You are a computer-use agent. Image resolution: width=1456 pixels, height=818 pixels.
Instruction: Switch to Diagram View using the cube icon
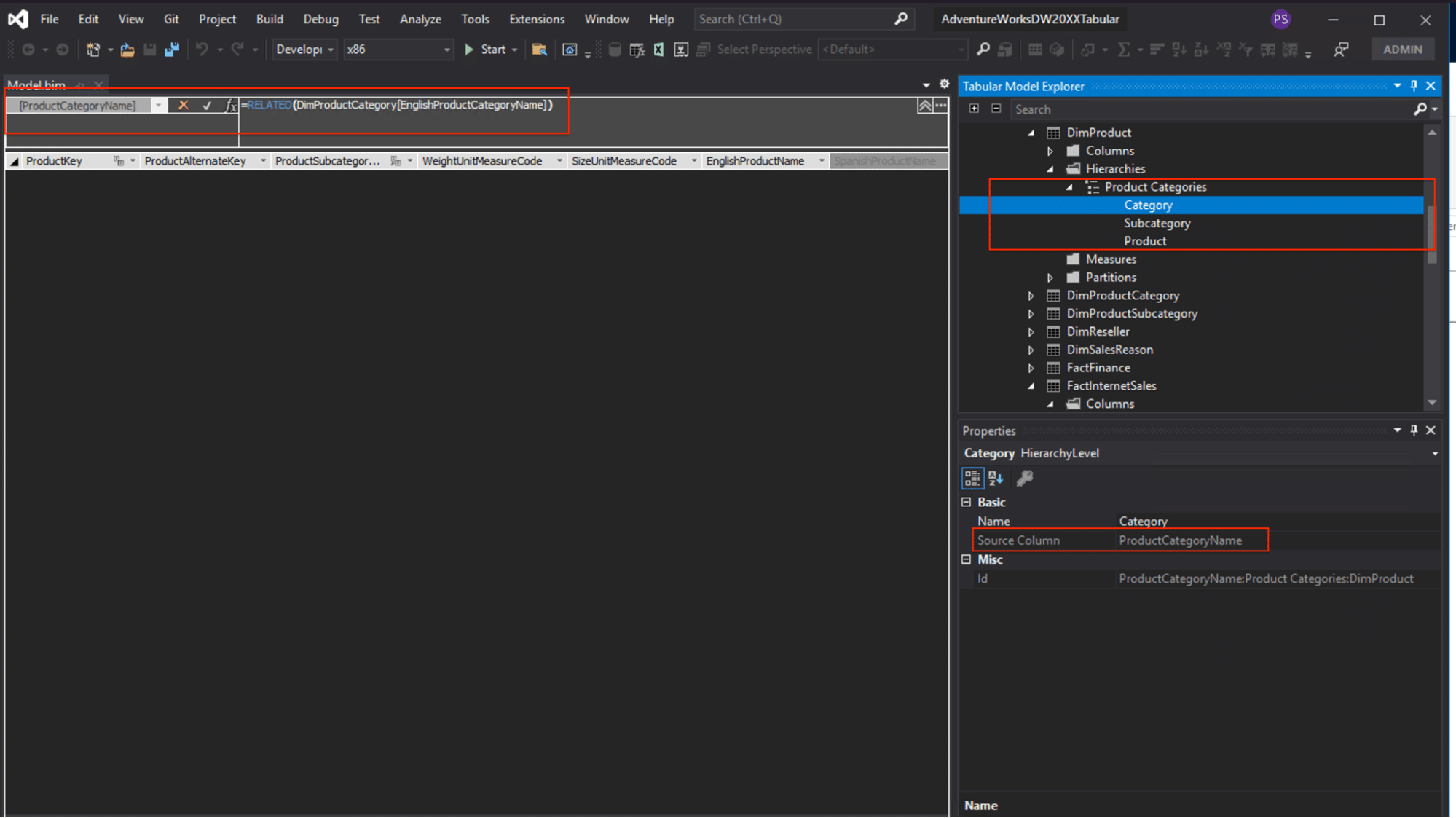coord(1057,50)
